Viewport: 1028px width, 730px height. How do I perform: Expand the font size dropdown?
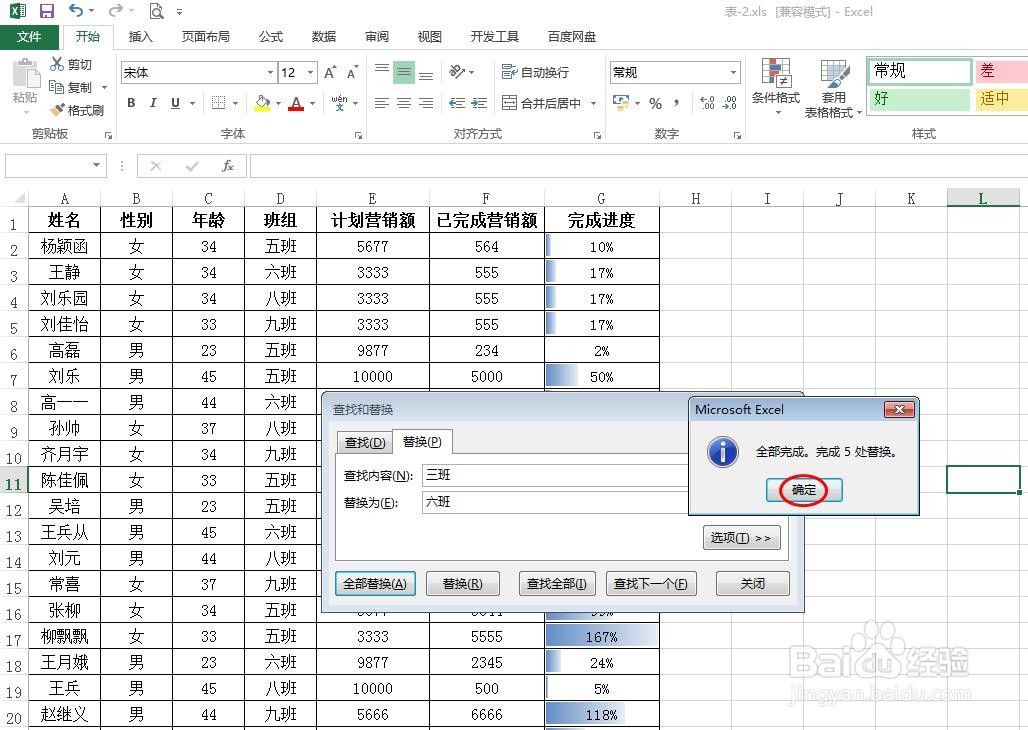pyautogui.click(x=312, y=72)
